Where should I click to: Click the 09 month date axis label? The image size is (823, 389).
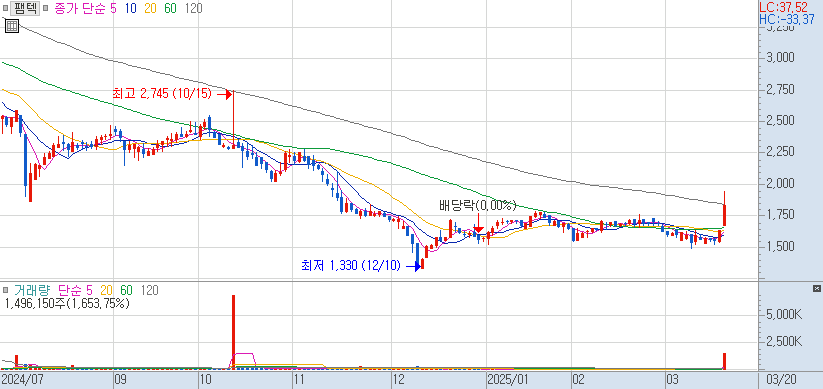pos(120,379)
